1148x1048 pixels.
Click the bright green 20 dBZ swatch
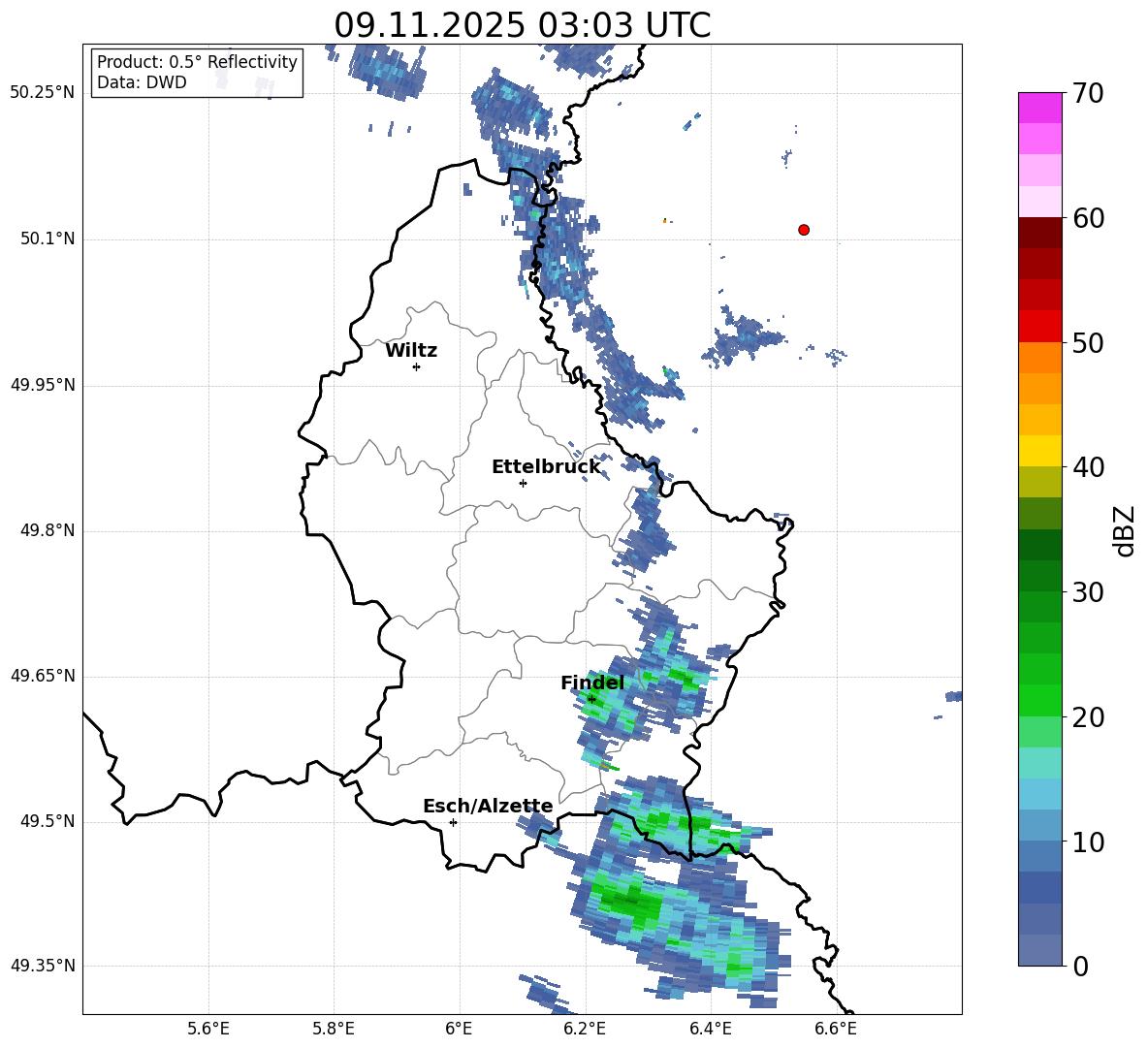click(1039, 700)
